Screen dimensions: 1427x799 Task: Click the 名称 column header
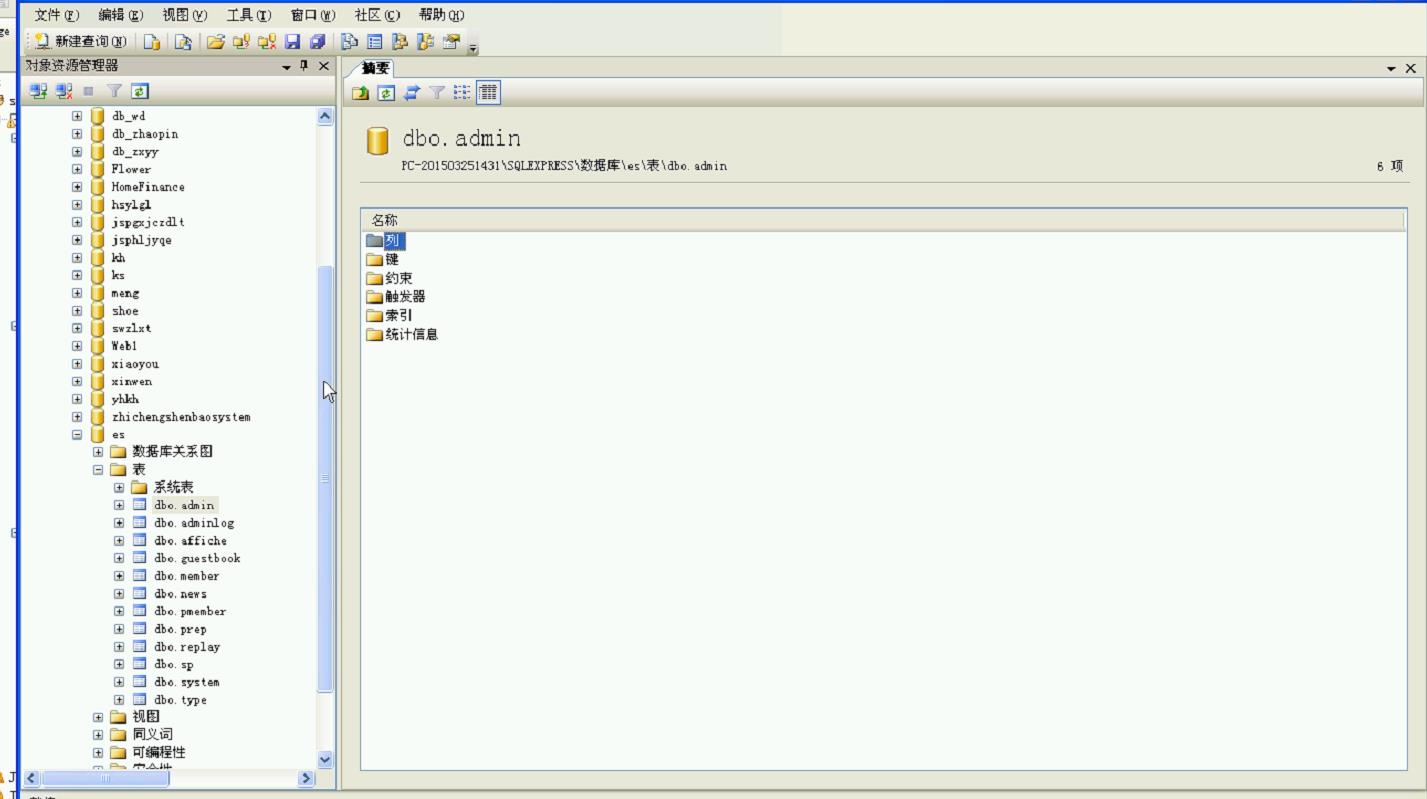tap(883, 220)
